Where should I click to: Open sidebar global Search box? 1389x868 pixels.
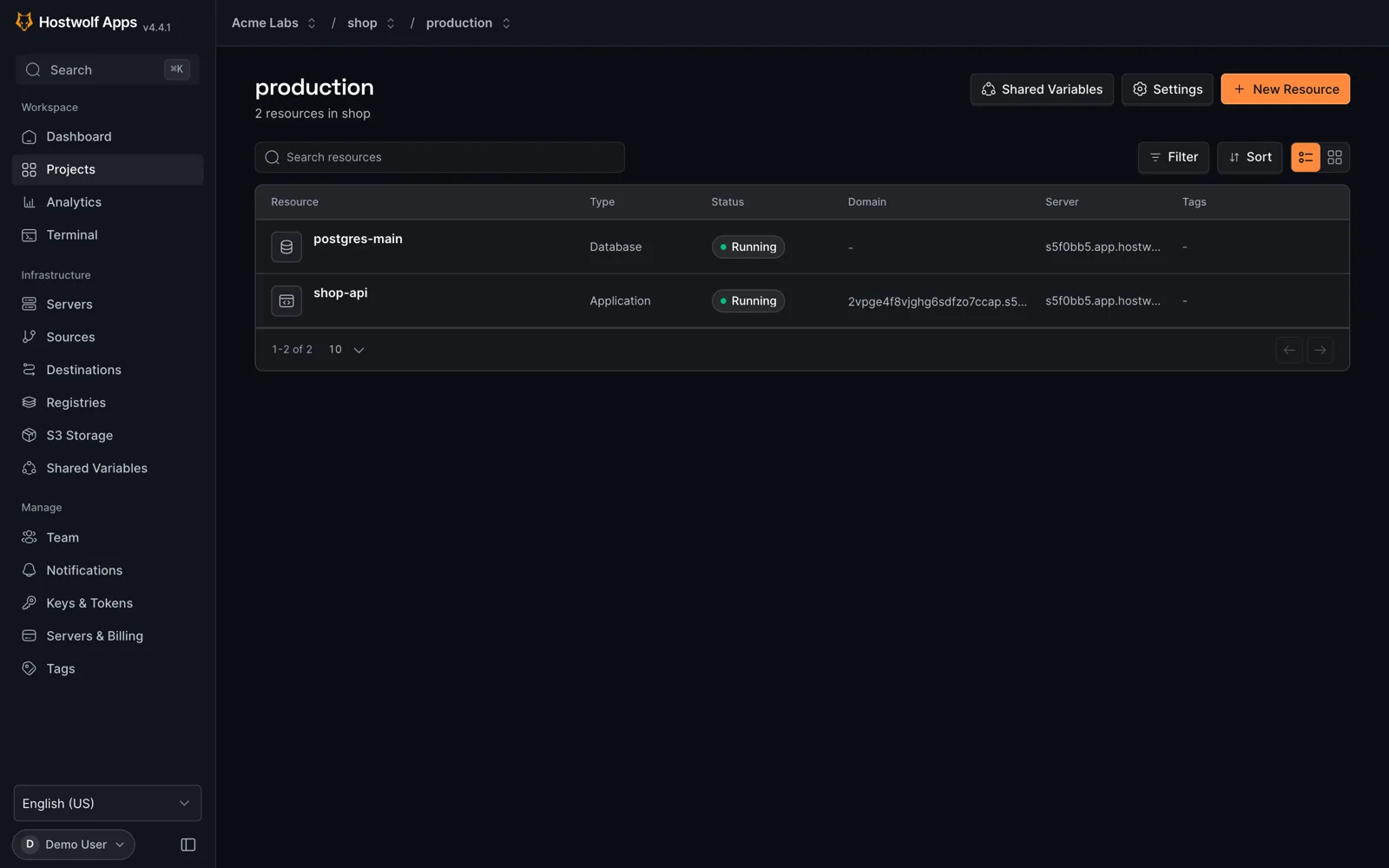(108, 70)
